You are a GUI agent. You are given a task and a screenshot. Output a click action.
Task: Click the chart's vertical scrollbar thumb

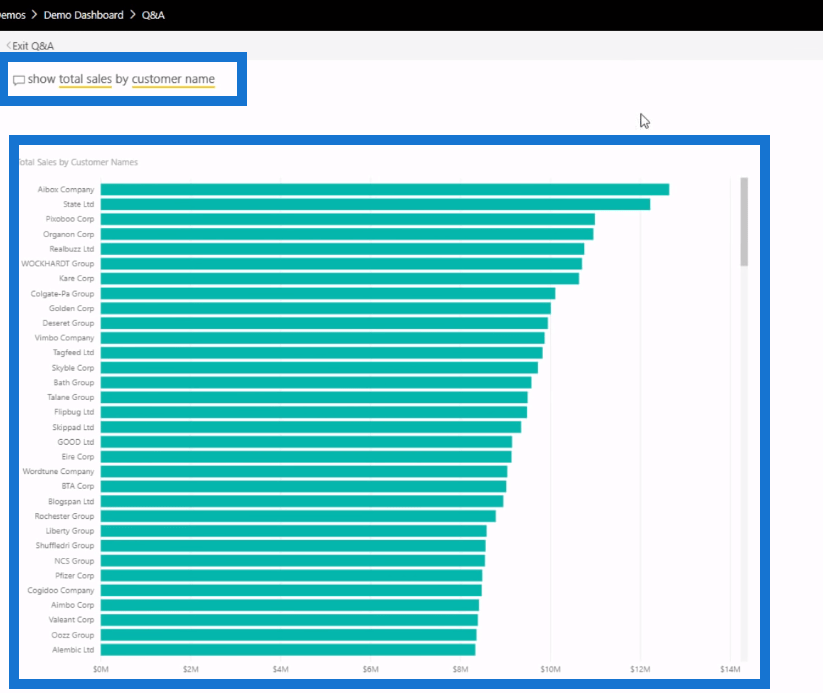[x=744, y=221]
